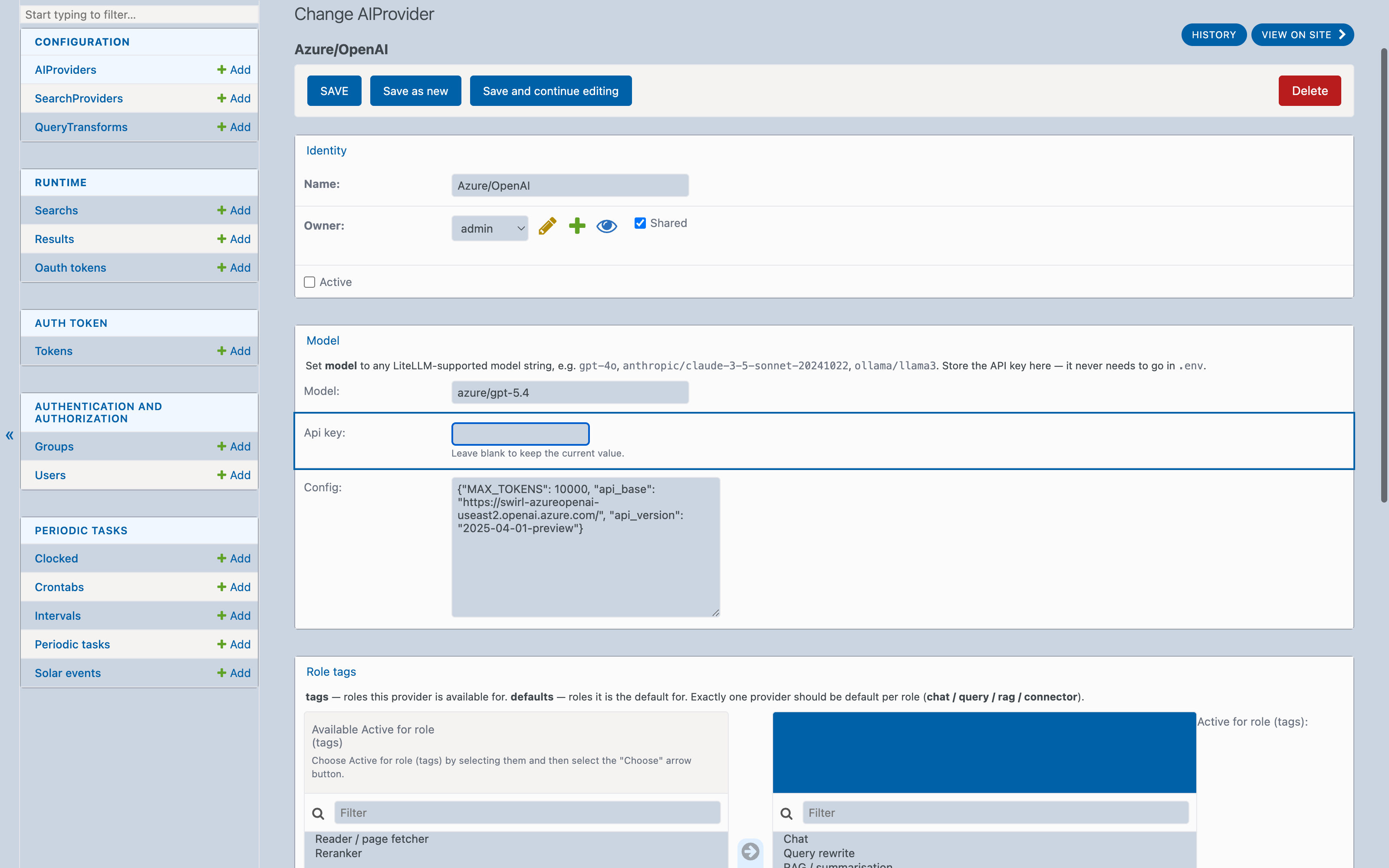Click inside the Config JSON textarea
The width and height of the screenshot is (1389, 868).
[586, 547]
